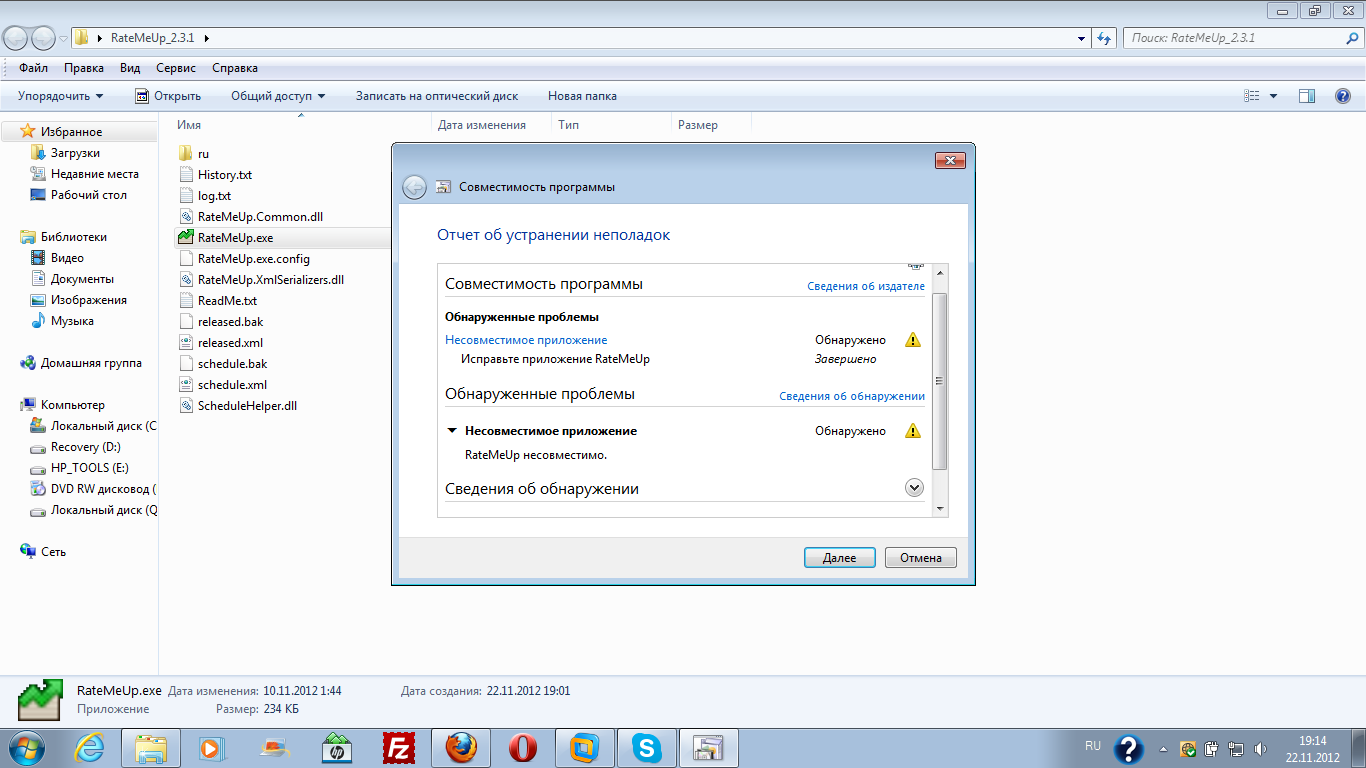Viewport: 1366px width, 768px height.
Task: Click Далее in the compatibility dialog
Action: point(840,557)
